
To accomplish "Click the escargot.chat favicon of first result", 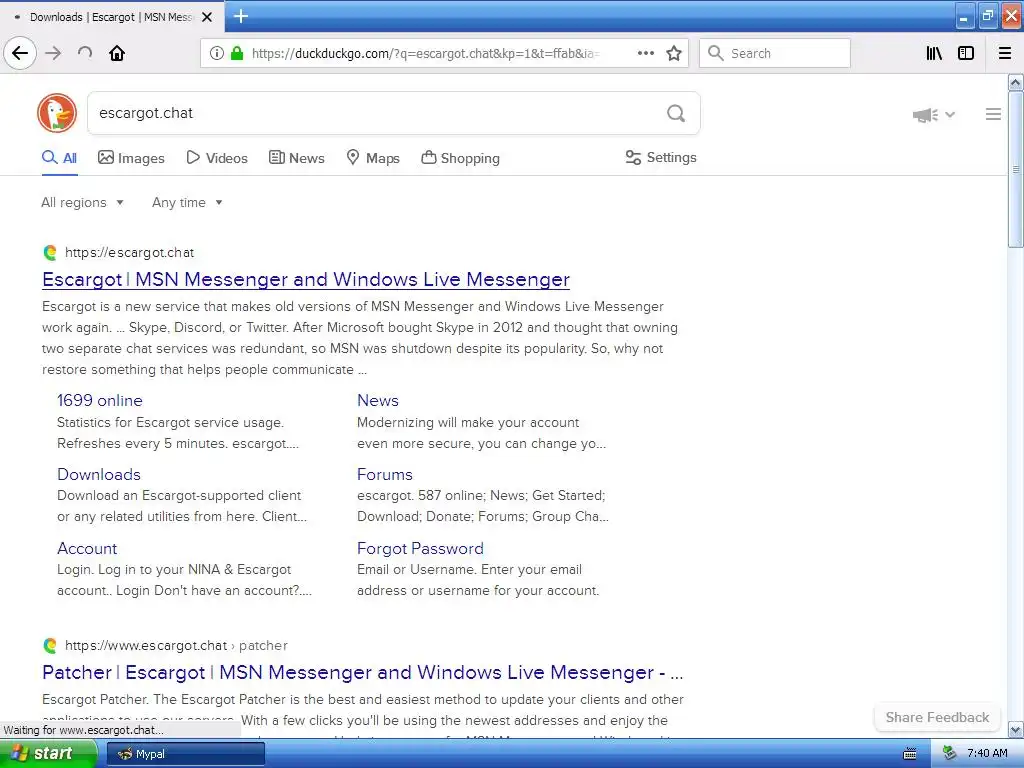I will tap(50, 253).
